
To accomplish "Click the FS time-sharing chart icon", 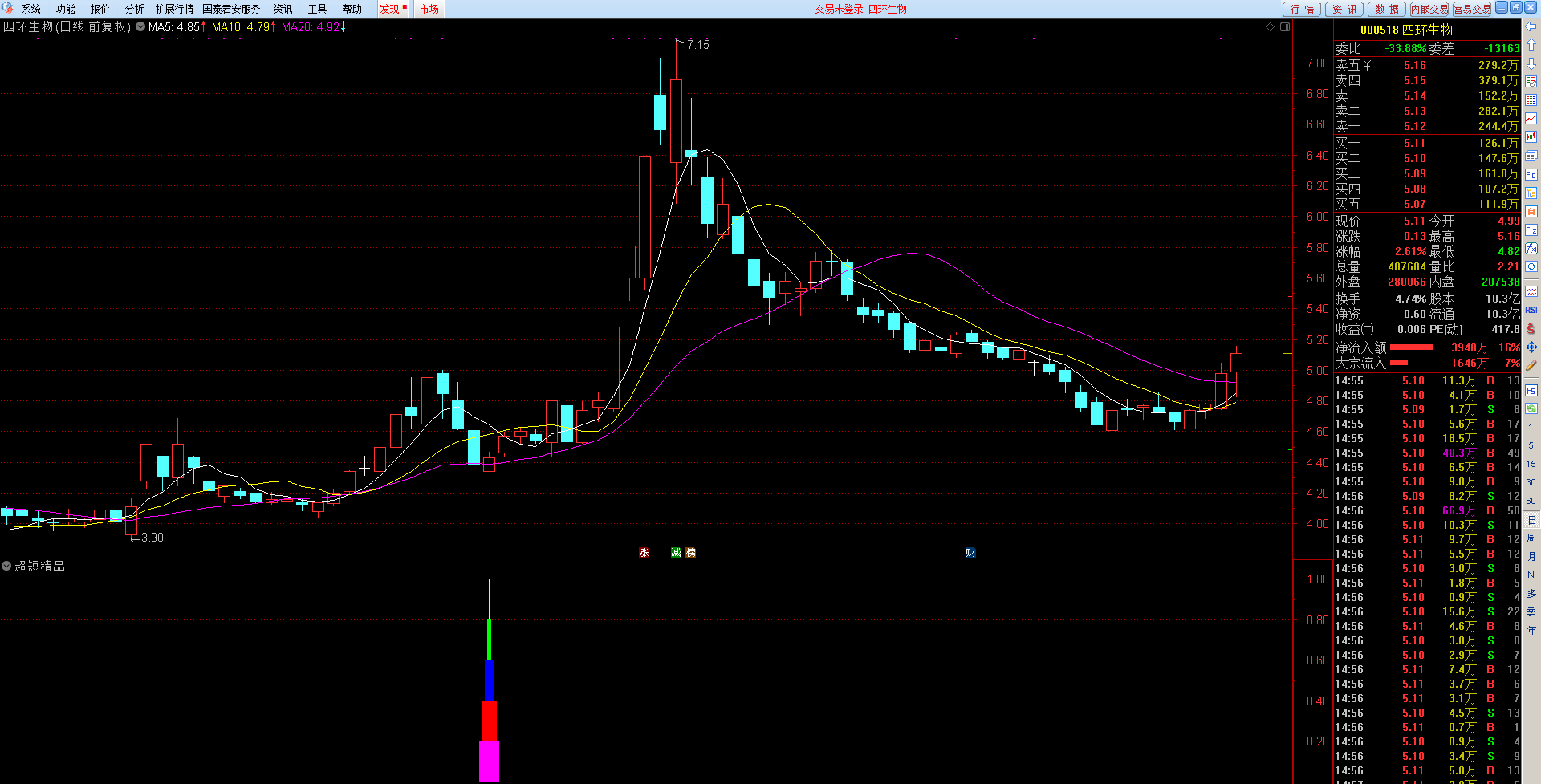I will 1531,391.
